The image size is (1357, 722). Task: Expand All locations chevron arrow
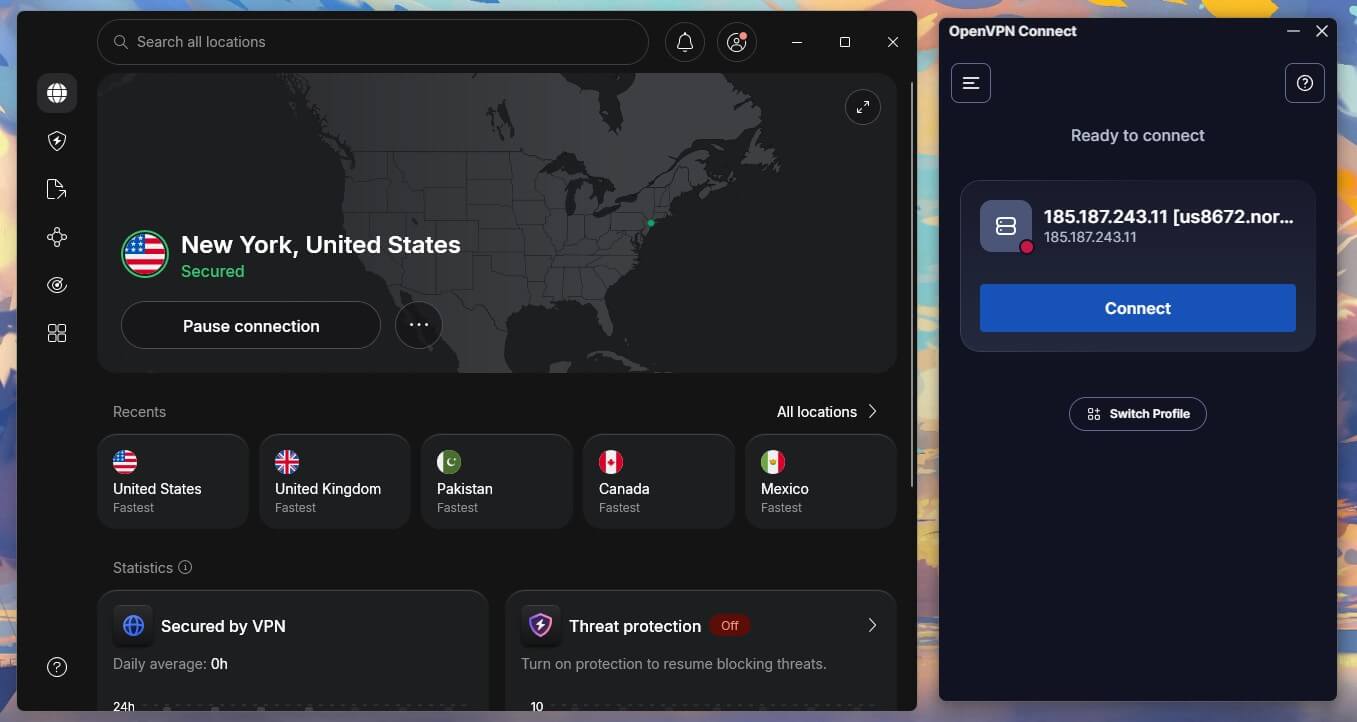coord(872,411)
